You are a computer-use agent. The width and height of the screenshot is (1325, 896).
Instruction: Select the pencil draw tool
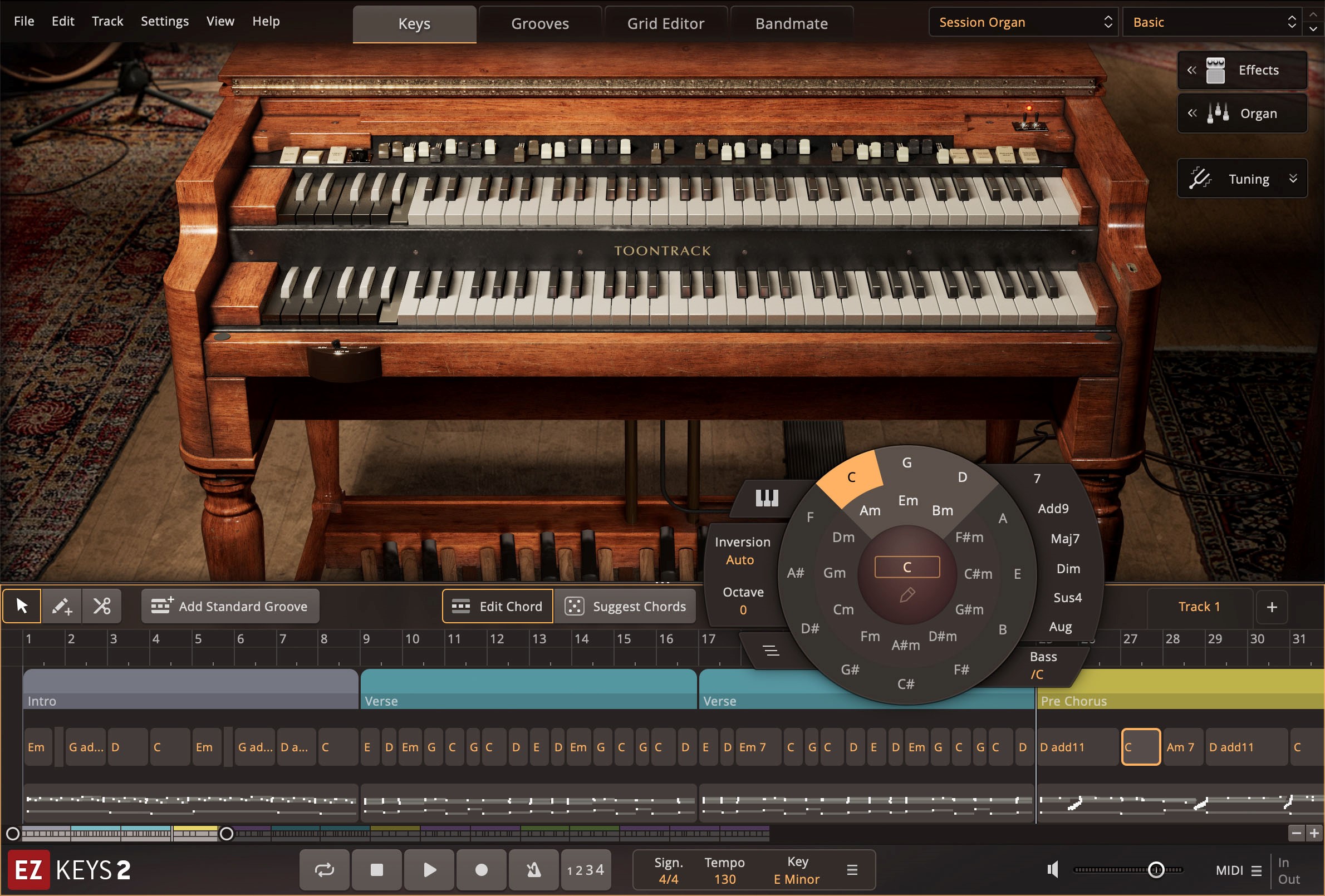62,606
